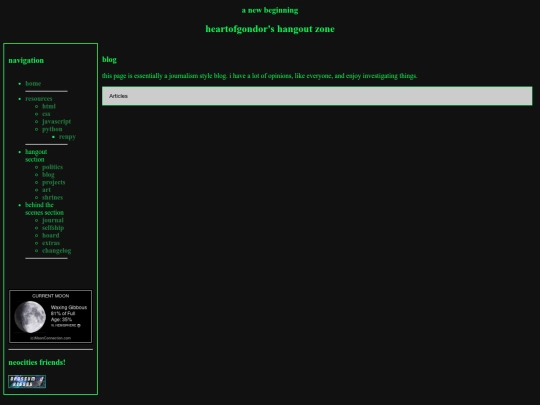The height and width of the screenshot is (405, 540).
Task: Expand the Articles collapsible bar
Action: pos(317,96)
